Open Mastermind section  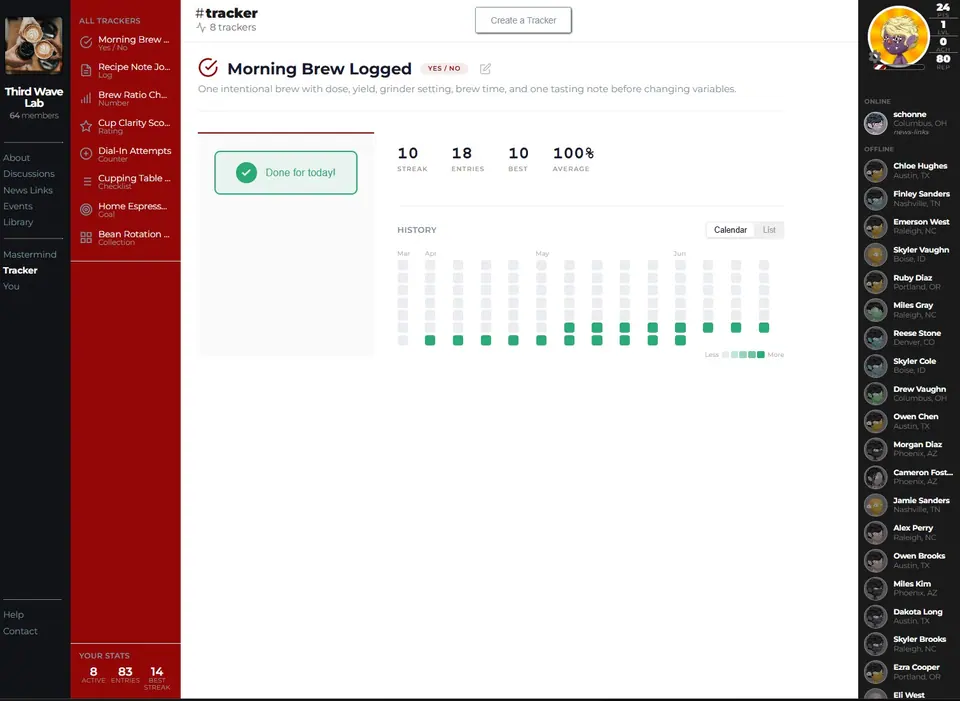click(29, 255)
